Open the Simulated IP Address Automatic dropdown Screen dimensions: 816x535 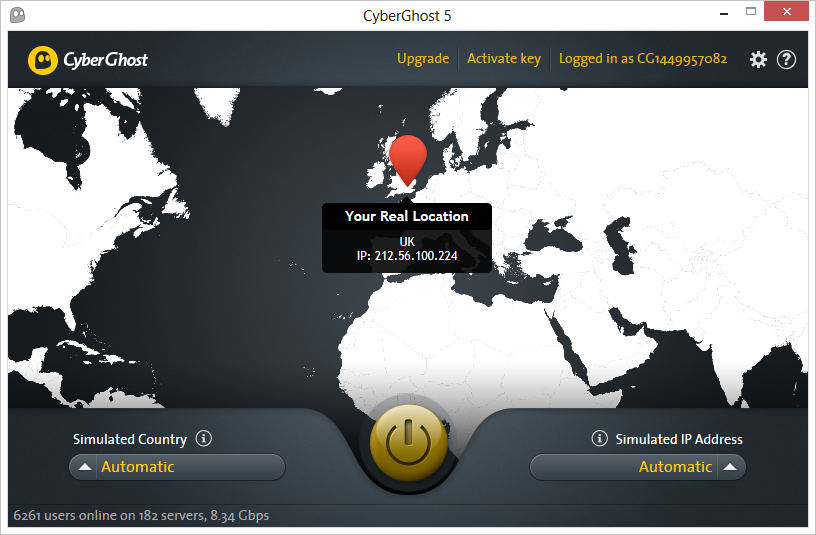(x=638, y=467)
